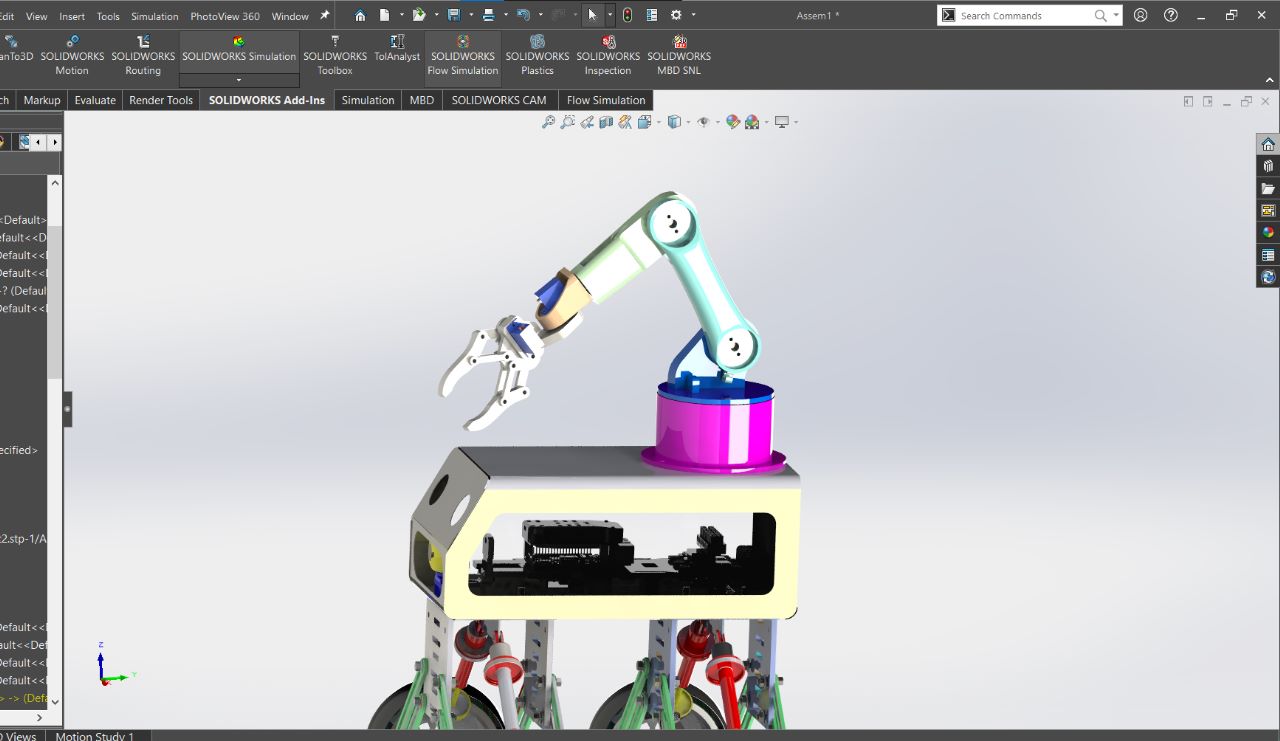Toggle the Section View icon
Viewport: 1280px width, 741px height.
point(606,122)
